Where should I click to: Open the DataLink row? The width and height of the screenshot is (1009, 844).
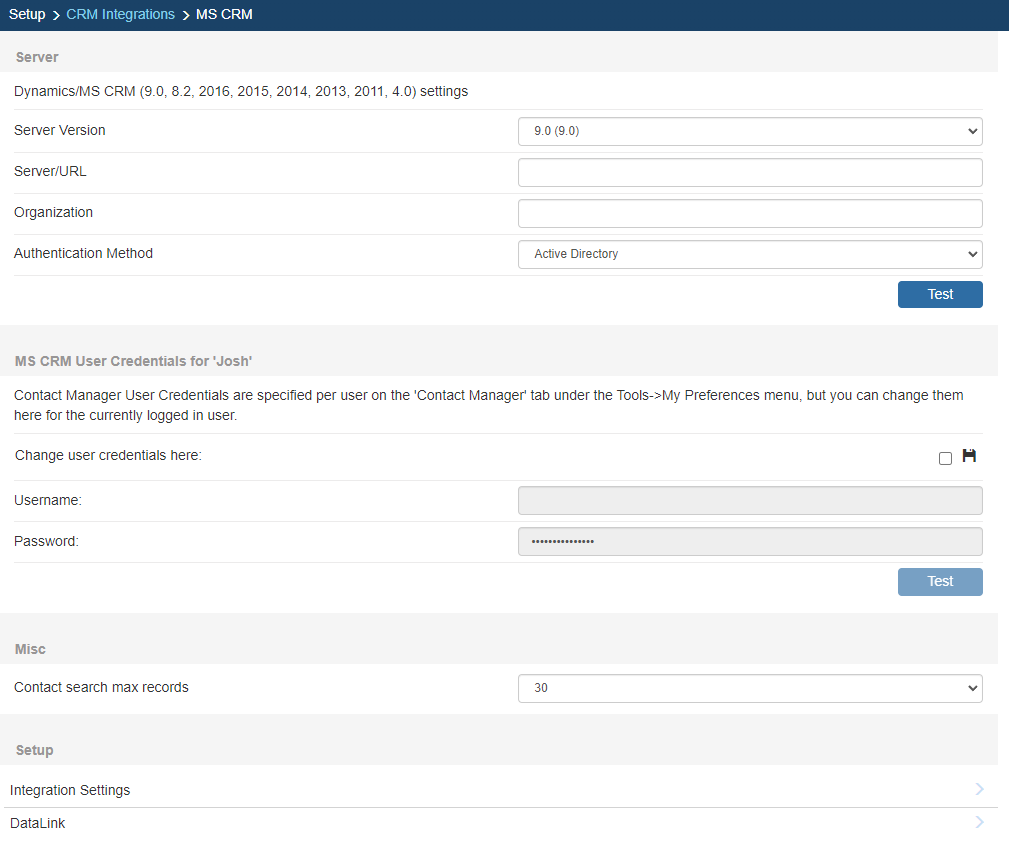(x=501, y=823)
